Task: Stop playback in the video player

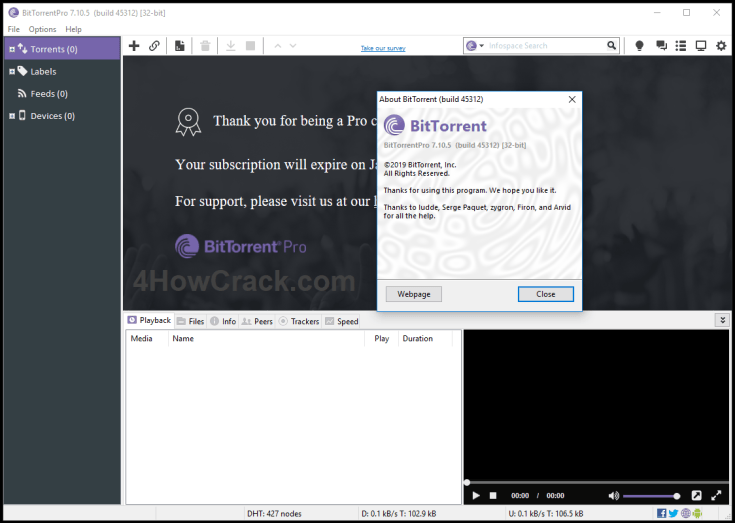Action: [x=493, y=495]
